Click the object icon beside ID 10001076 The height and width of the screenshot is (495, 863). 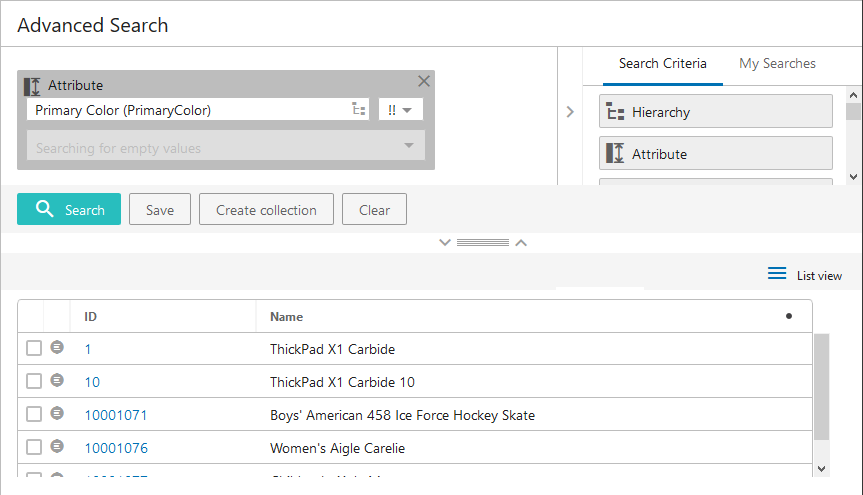(57, 447)
